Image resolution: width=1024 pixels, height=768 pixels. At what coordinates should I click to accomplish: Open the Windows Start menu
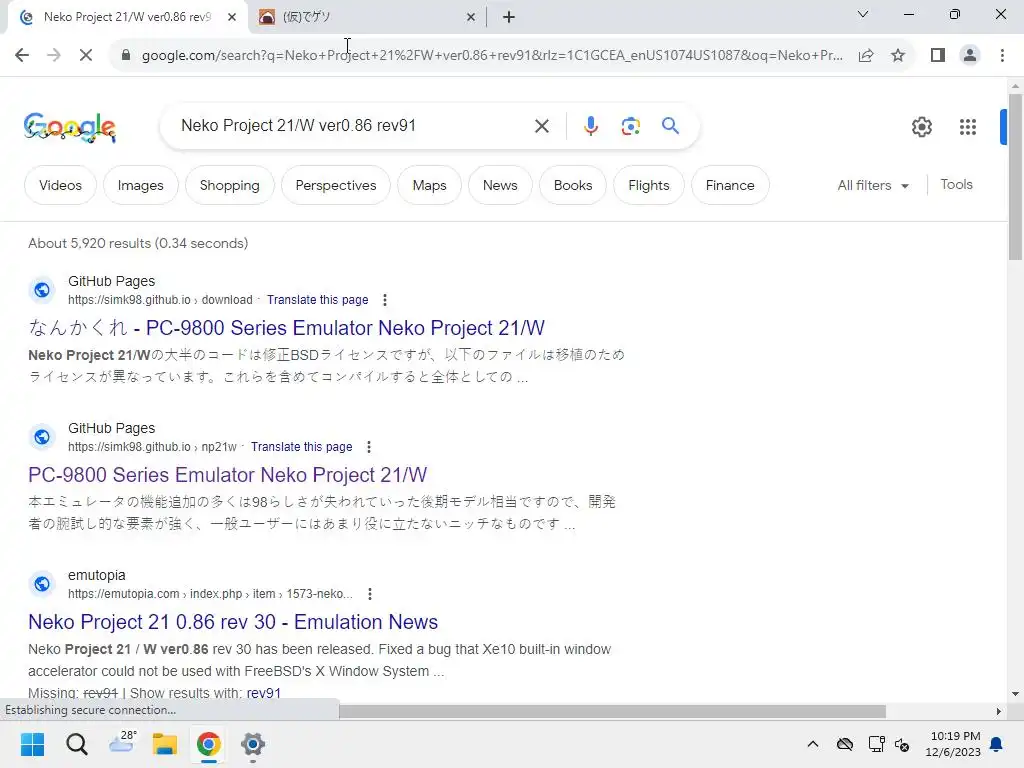coord(32,744)
